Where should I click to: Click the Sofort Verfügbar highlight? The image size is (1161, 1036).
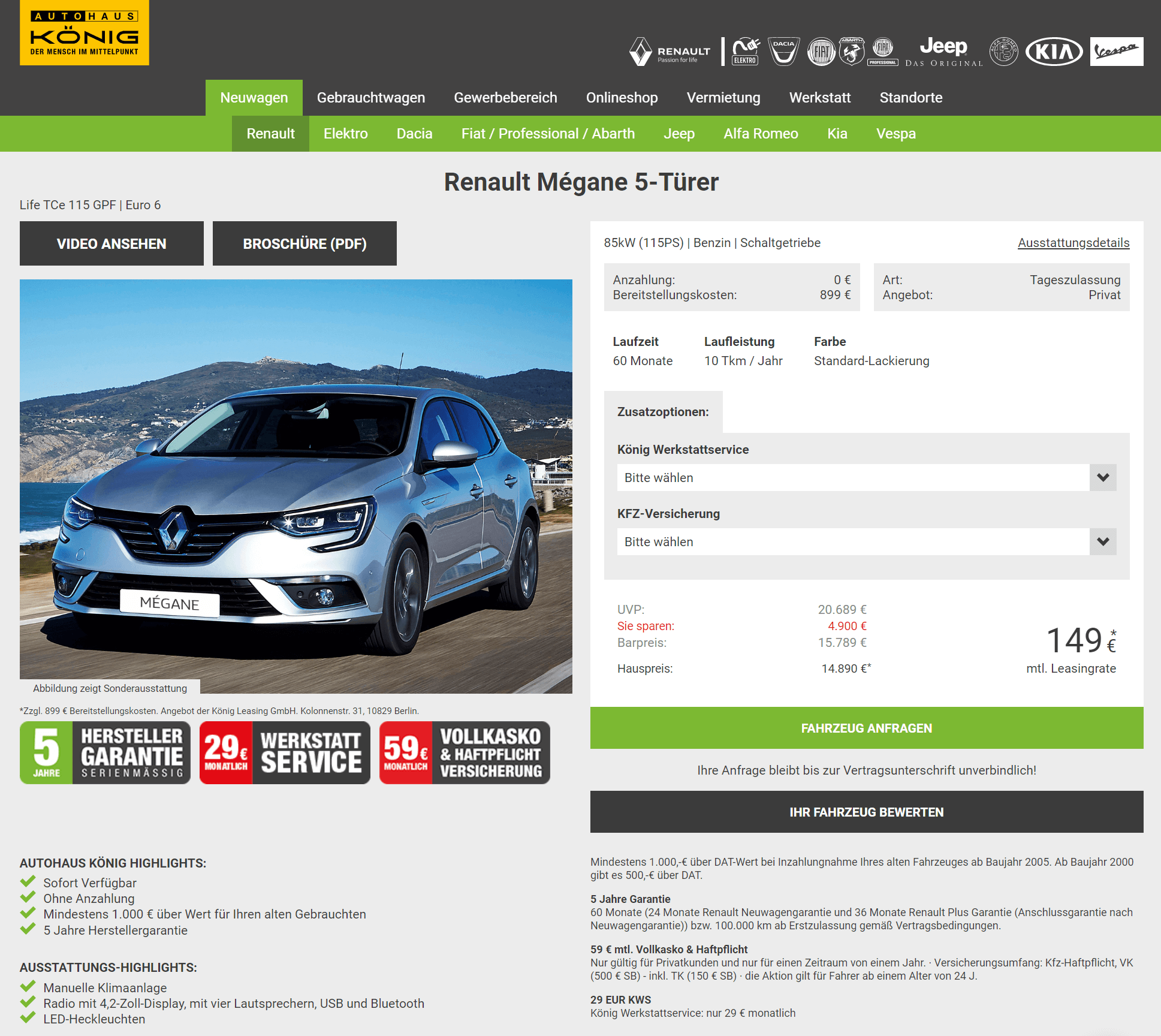pyautogui.click(x=90, y=883)
